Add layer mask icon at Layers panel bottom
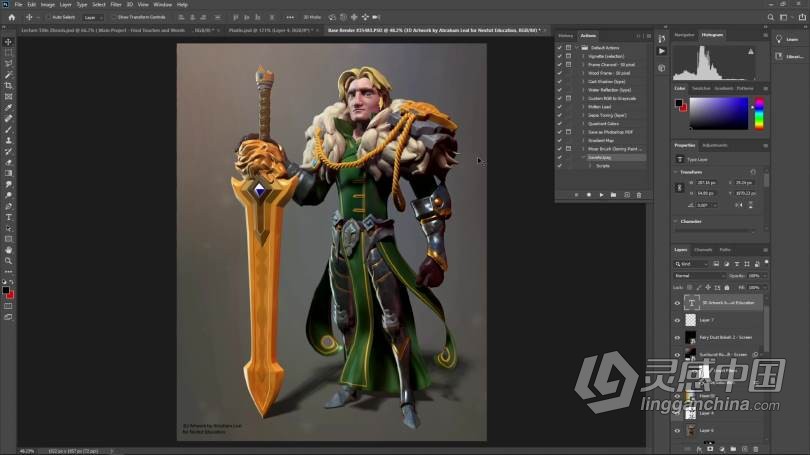Image resolution: width=810 pixels, height=455 pixels. coord(710,449)
